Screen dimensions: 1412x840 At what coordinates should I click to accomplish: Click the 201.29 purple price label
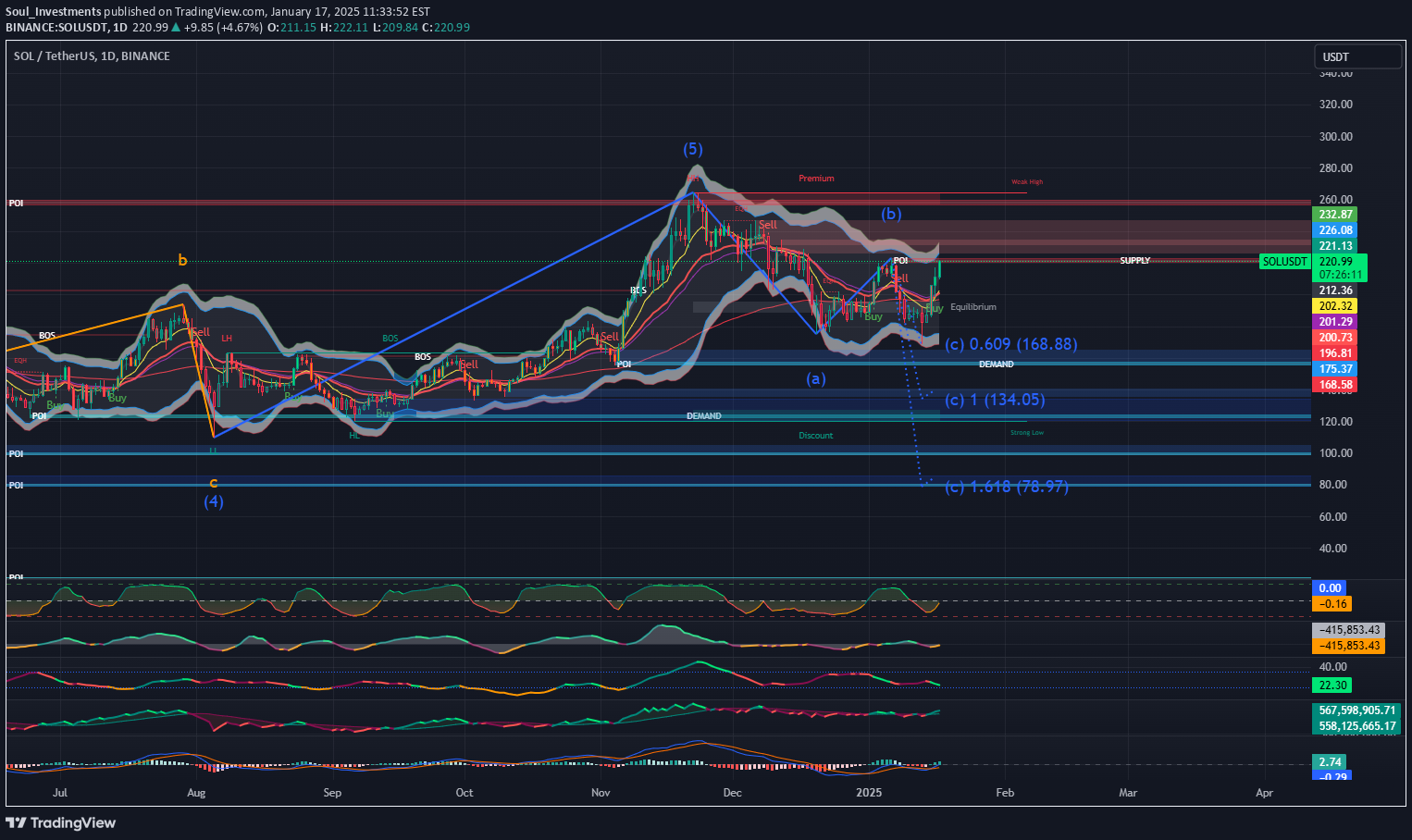1336,322
